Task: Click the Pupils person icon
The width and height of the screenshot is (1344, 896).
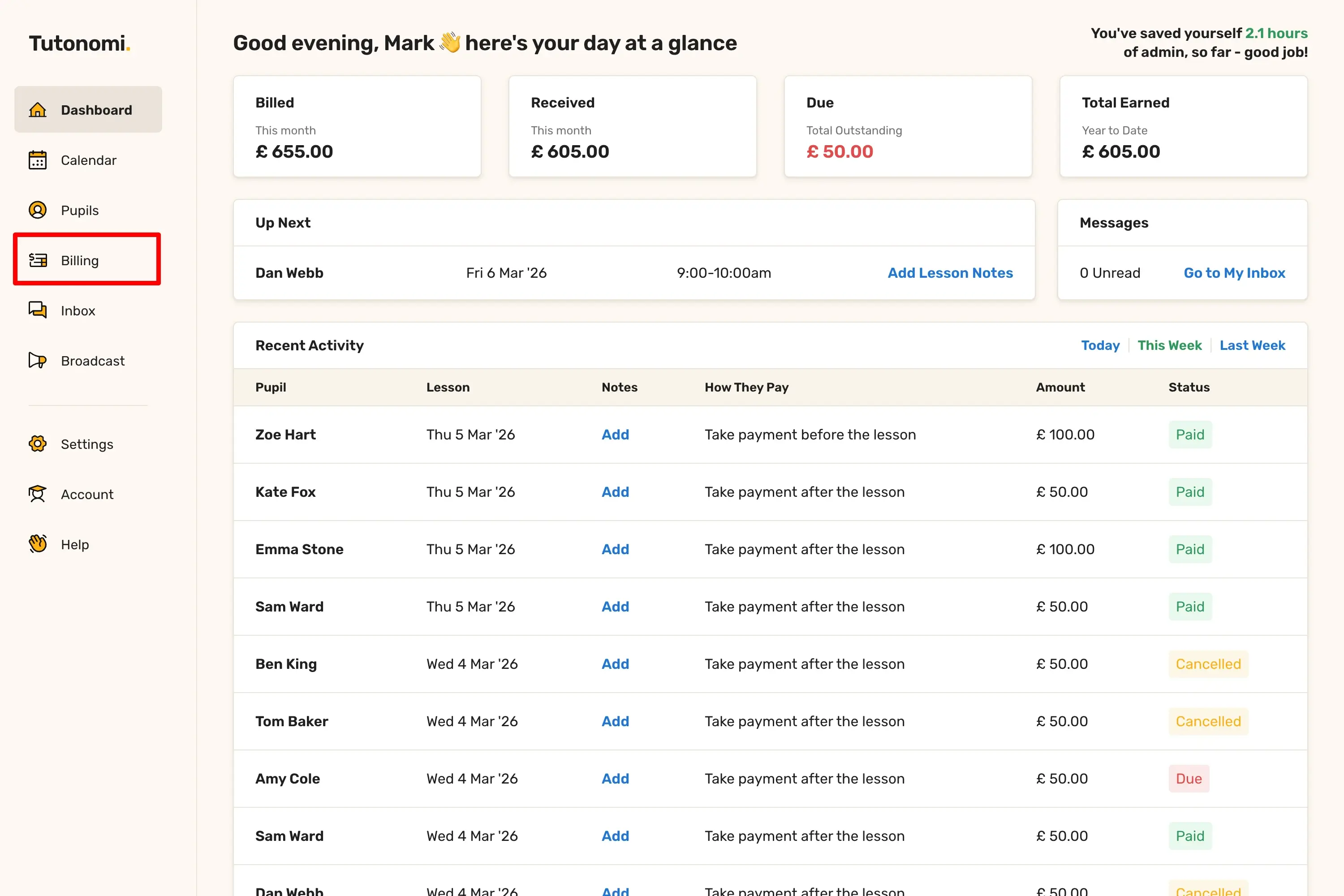Action: pyautogui.click(x=38, y=210)
